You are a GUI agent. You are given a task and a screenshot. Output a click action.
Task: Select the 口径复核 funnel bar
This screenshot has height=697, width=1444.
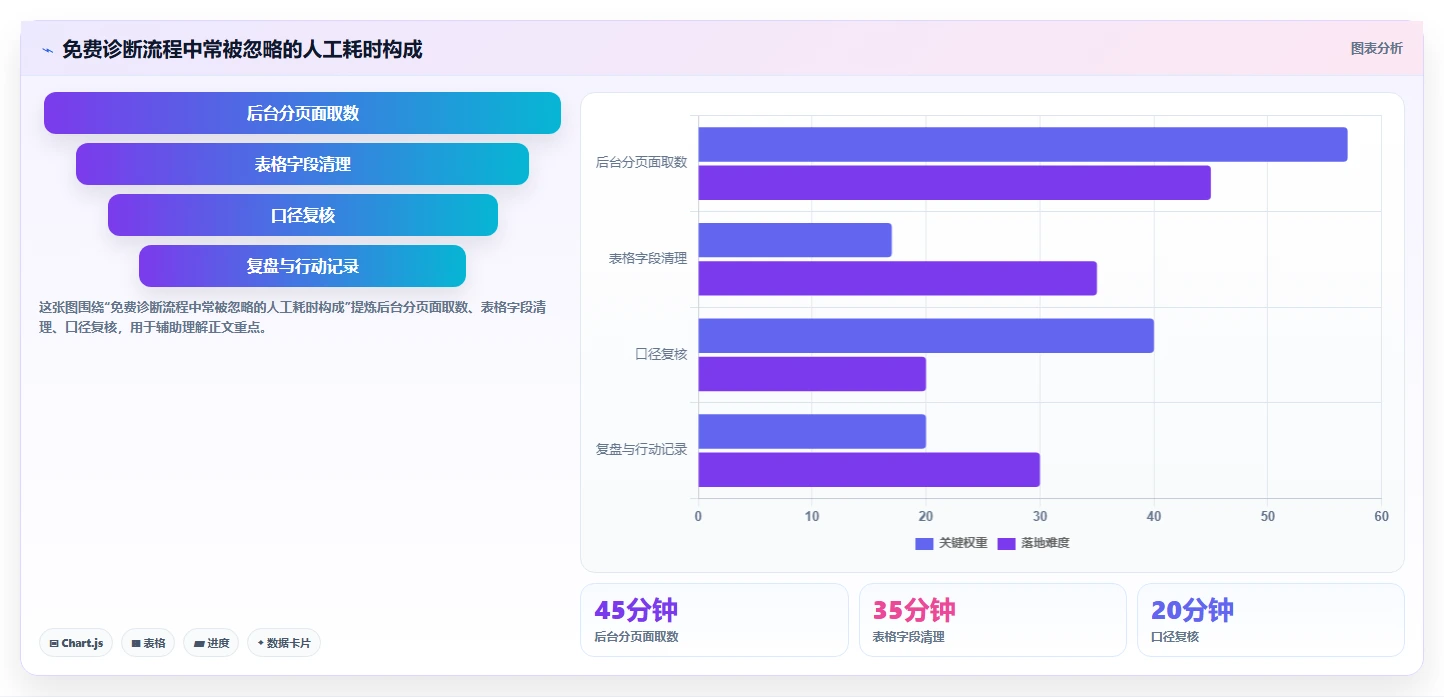point(302,215)
